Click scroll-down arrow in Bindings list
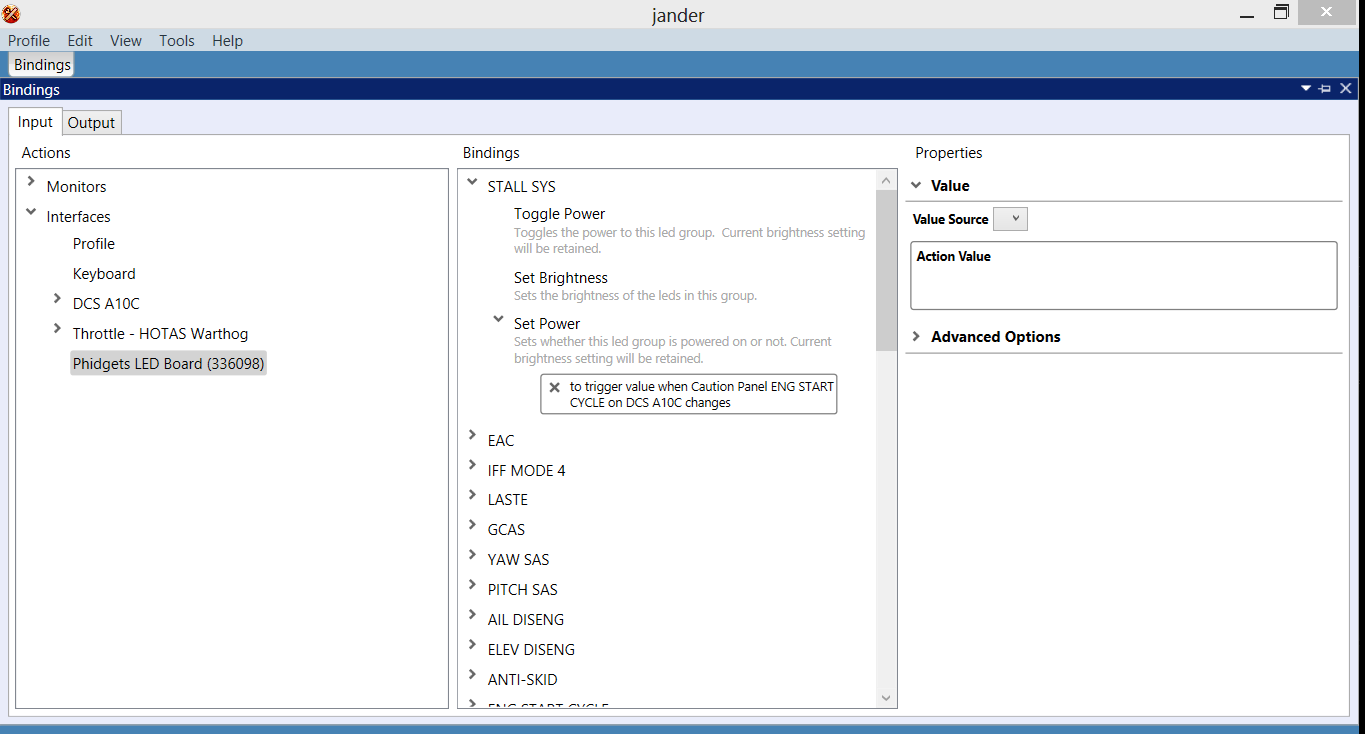This screenshot has width=1365, height=734. pos(886,698)
